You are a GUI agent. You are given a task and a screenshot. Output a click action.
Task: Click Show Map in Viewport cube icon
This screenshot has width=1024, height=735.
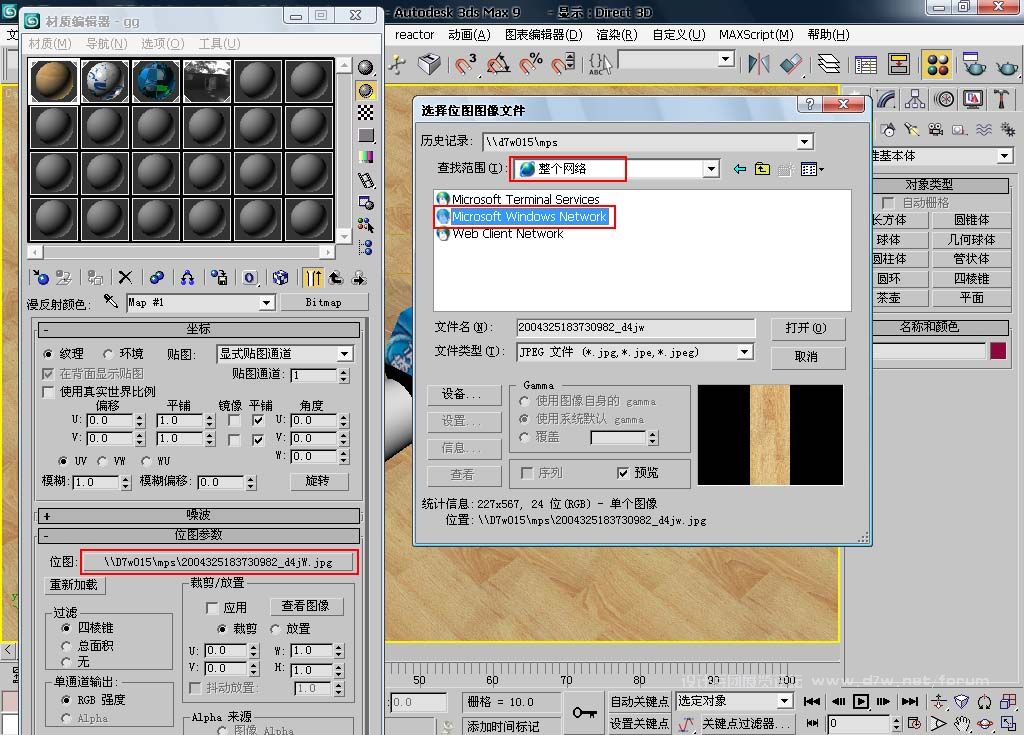pos(280,278)
